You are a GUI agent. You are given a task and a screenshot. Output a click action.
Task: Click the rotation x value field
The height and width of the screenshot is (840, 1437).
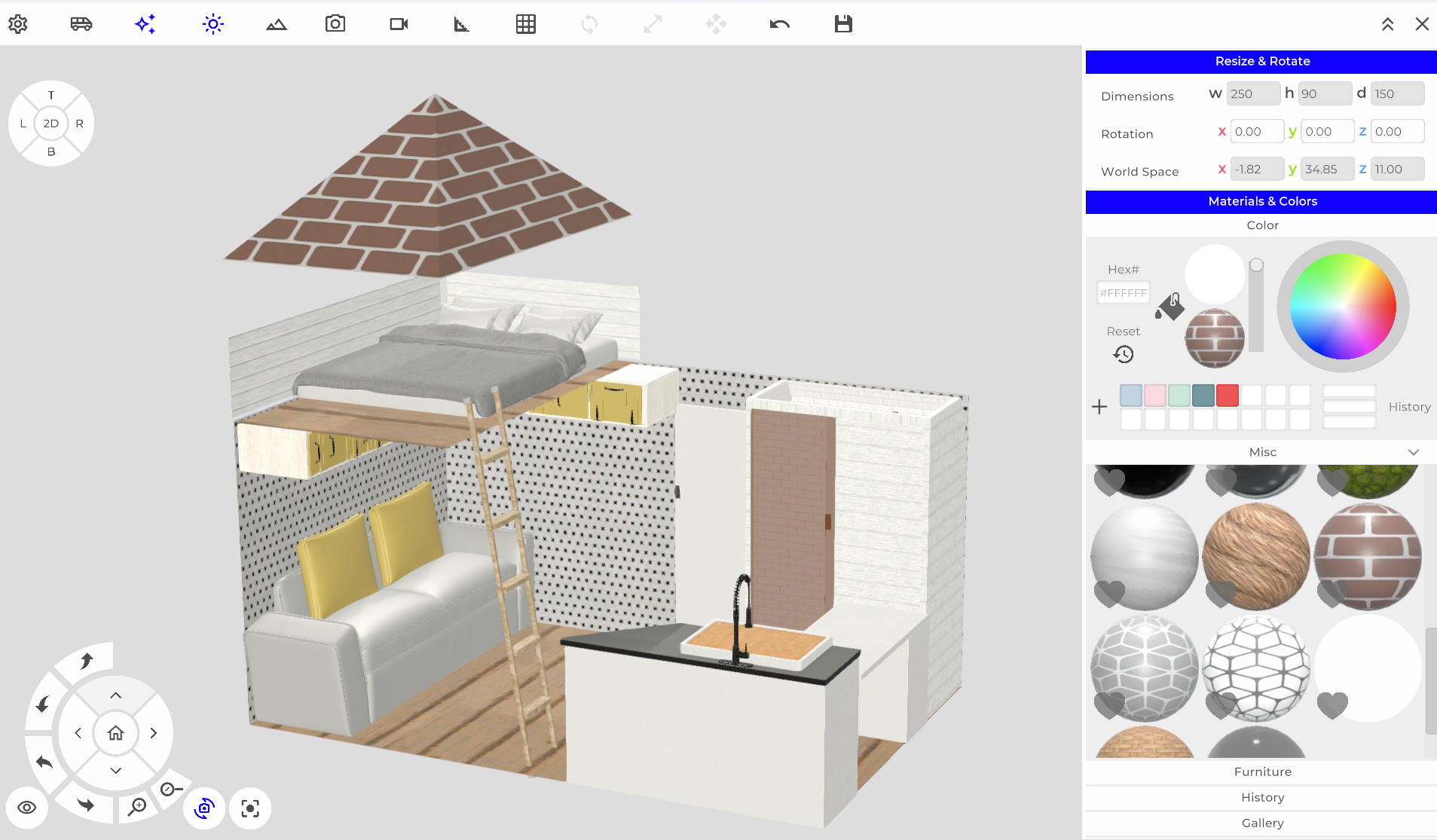tap(1257, 131)
